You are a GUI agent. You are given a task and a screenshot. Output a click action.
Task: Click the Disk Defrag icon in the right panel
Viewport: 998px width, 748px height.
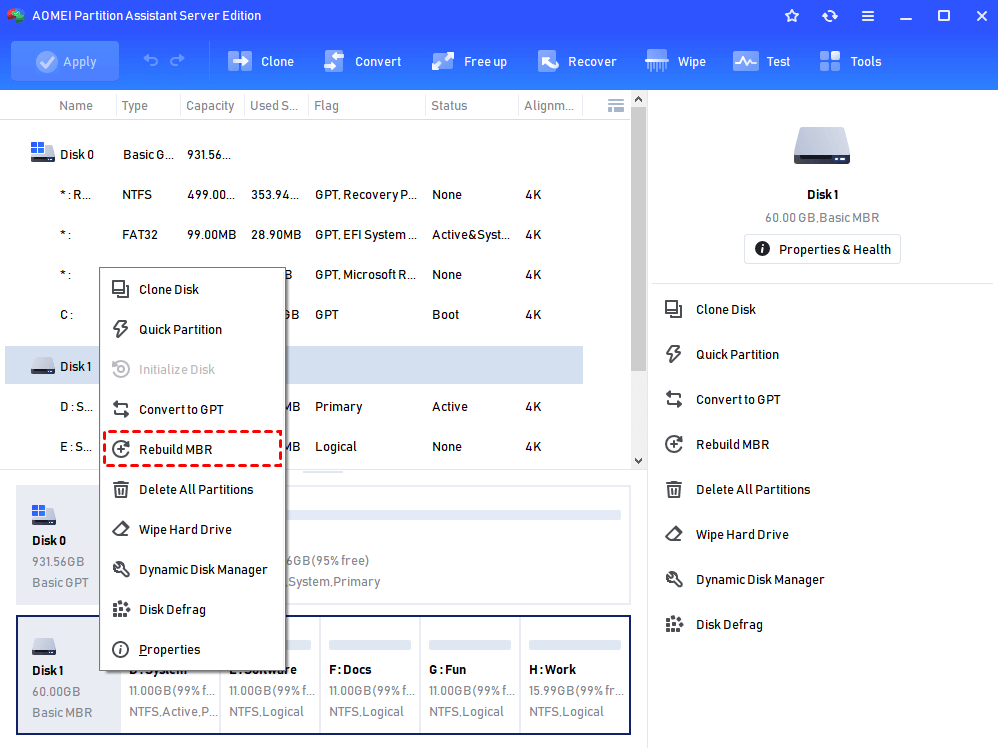click(x=673, y=625)
